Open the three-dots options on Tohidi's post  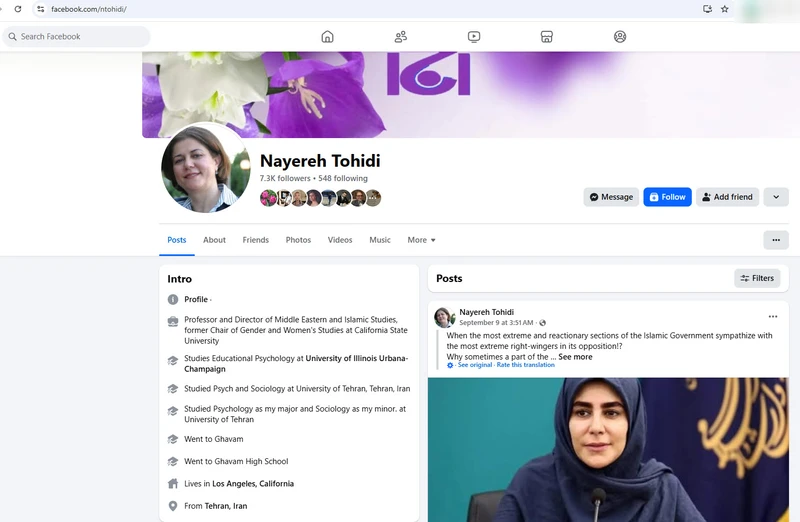point(773,317)
